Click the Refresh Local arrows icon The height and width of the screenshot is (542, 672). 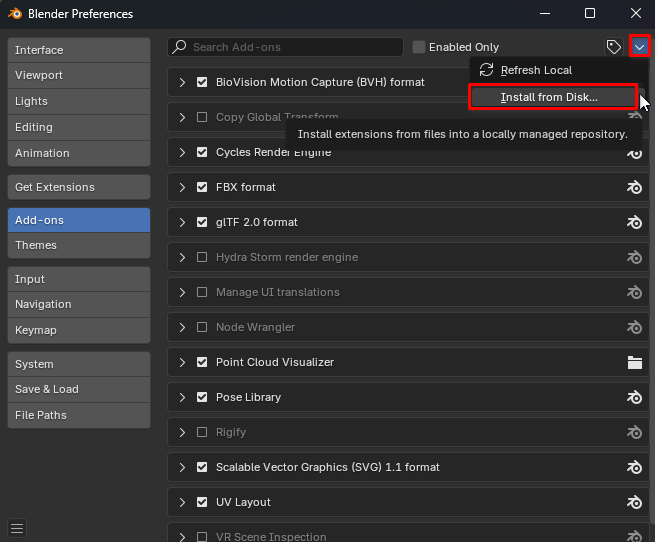[x=486, y=70]
